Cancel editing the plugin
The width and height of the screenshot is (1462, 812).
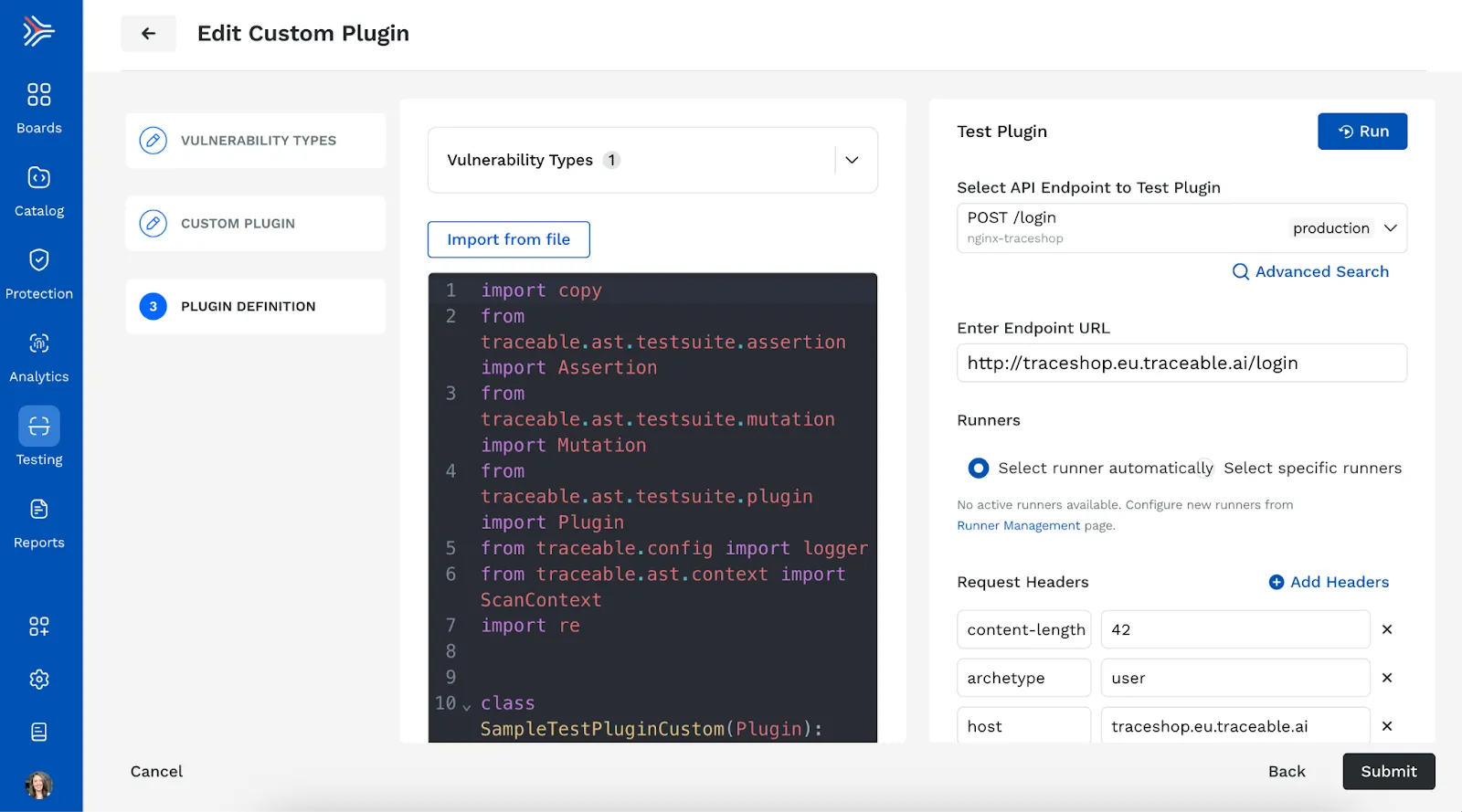(x=156, y=772)
